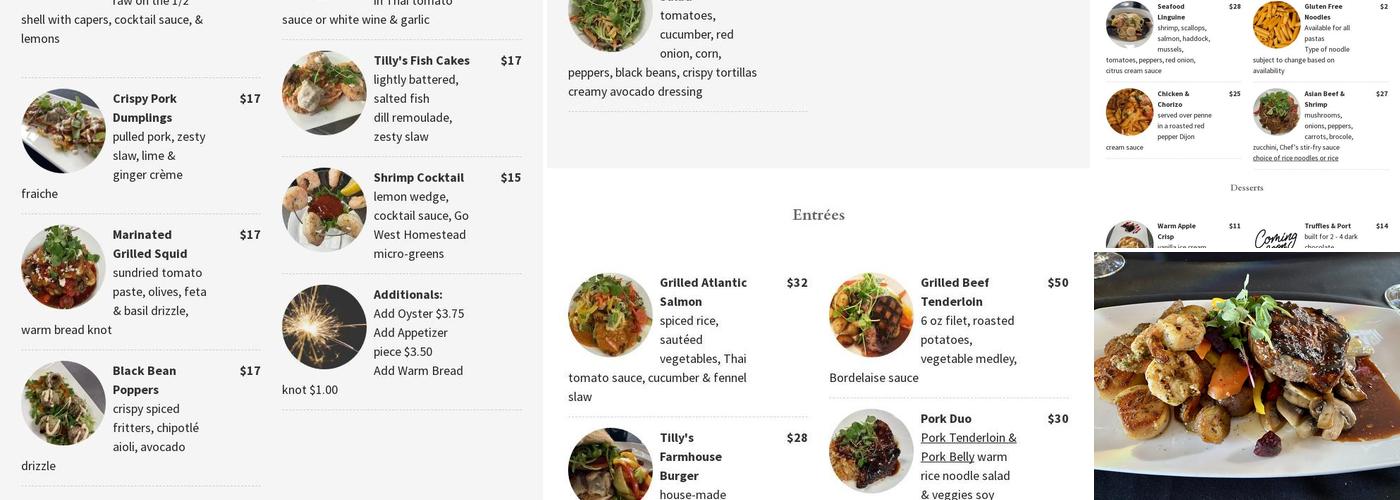Click the Entrées section heading
This screenshot has width=1400, height=500.
[818, 215]
